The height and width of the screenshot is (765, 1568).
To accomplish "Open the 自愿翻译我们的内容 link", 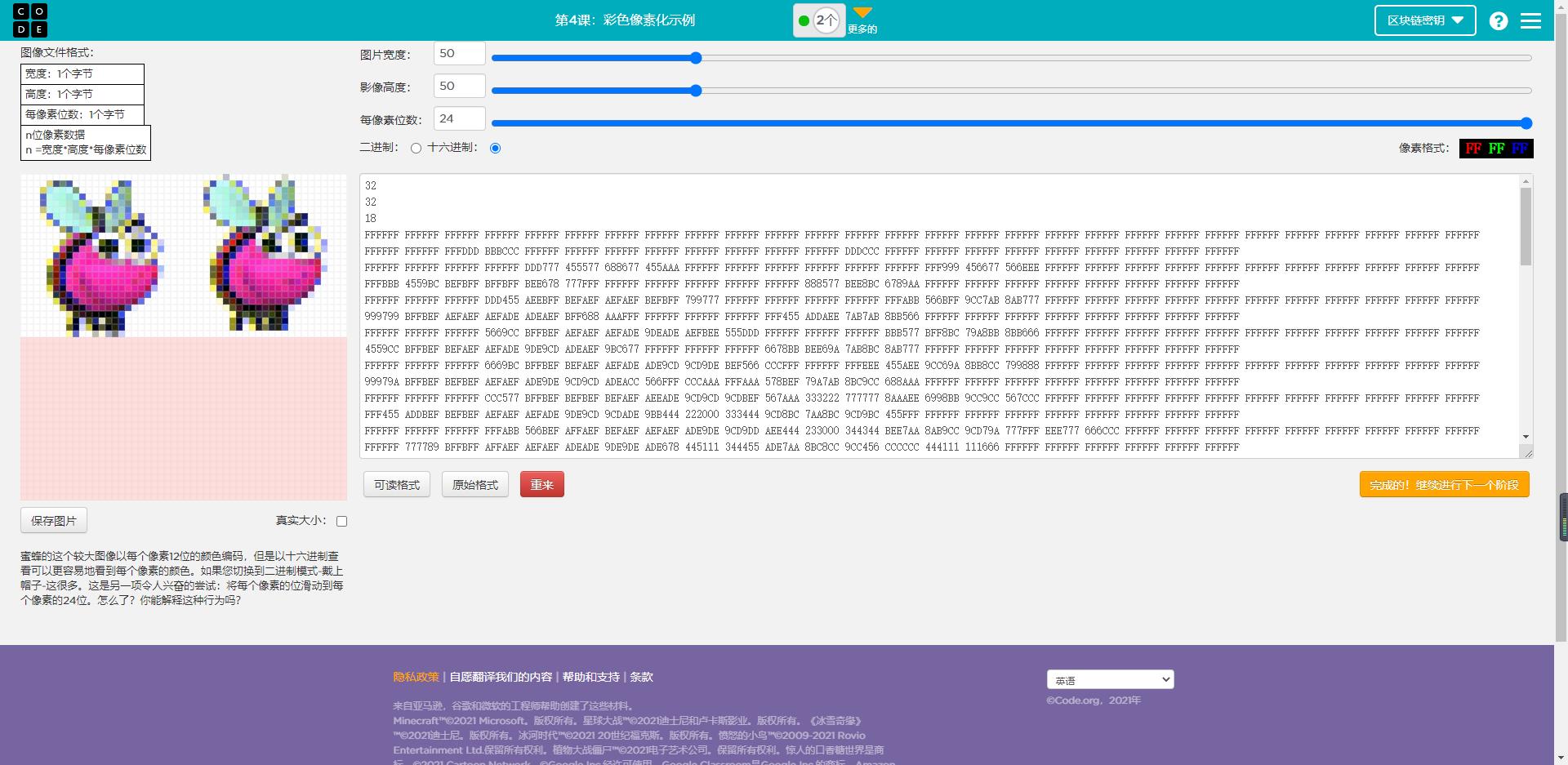I will click(501, 677).
